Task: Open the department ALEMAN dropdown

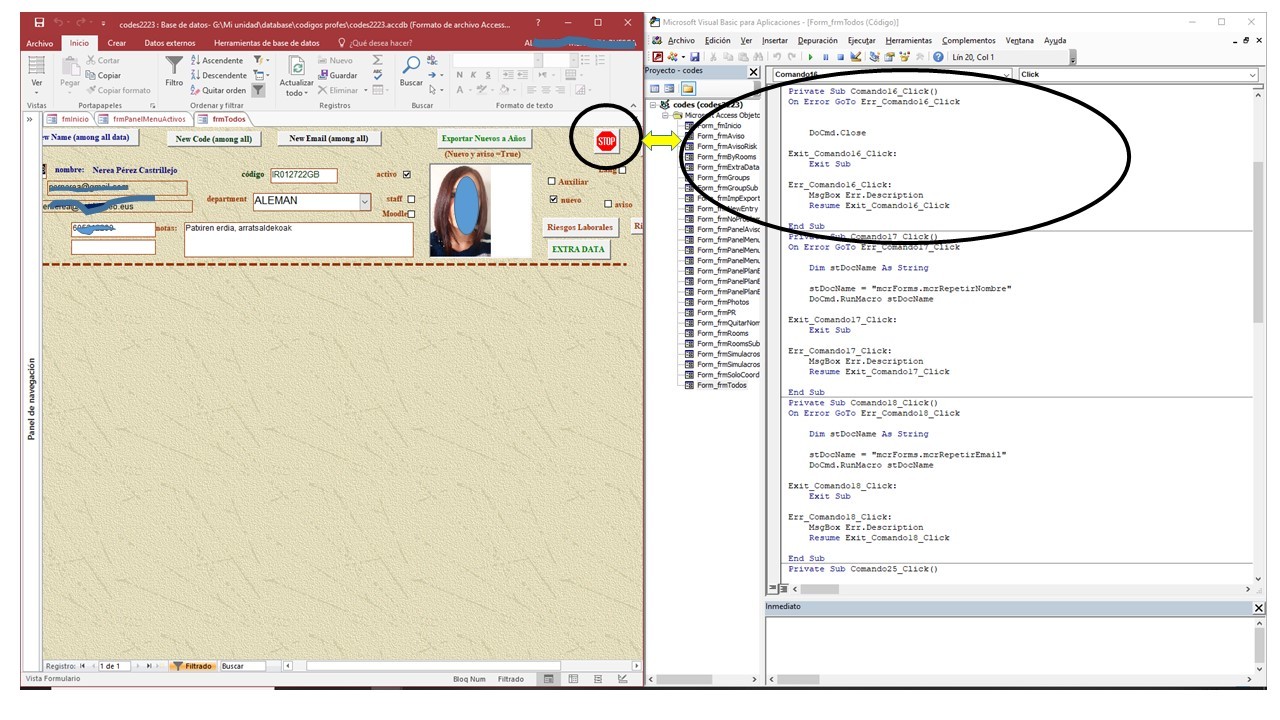Action: (x=363, y=201)
